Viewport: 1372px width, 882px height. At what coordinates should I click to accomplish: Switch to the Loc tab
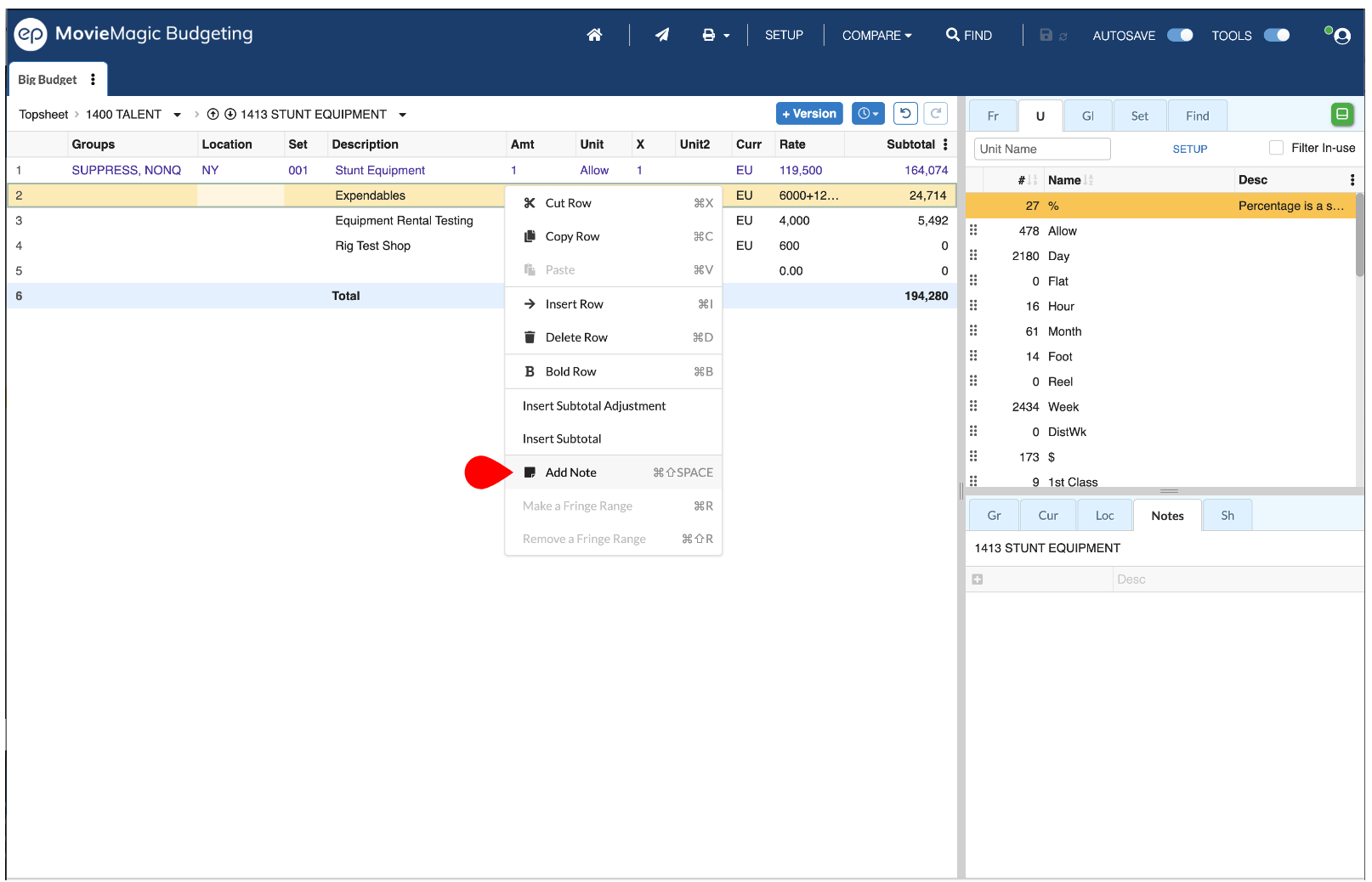point(1105,516)
